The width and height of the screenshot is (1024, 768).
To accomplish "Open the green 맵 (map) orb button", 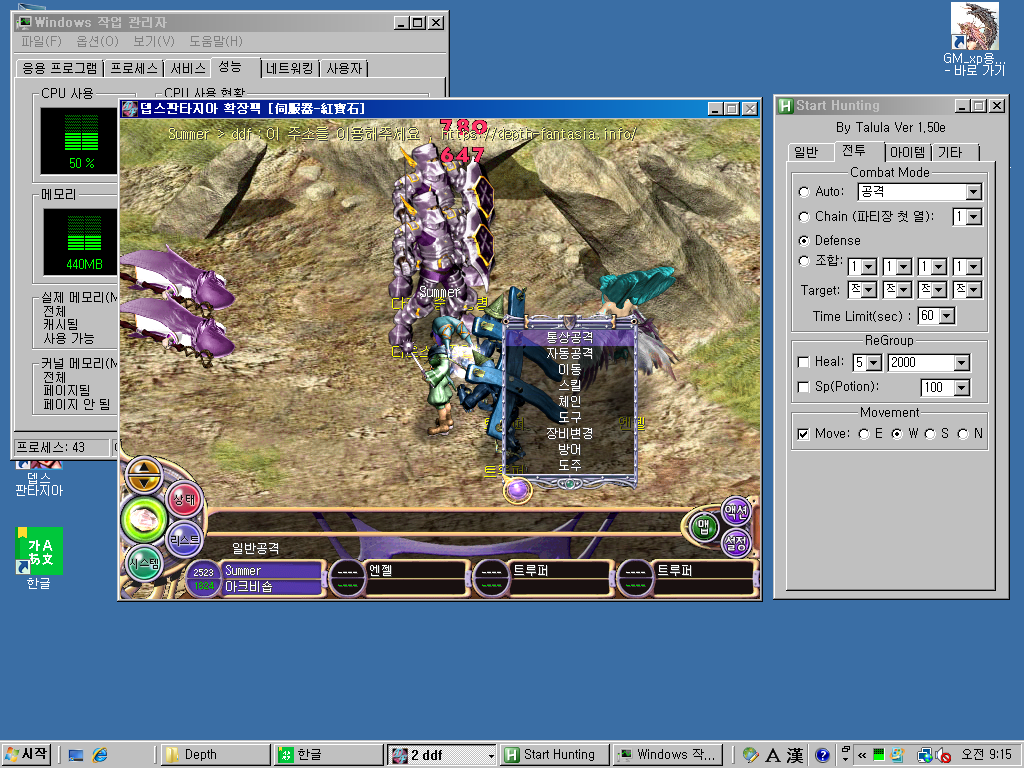I will [x=703, y=526].
